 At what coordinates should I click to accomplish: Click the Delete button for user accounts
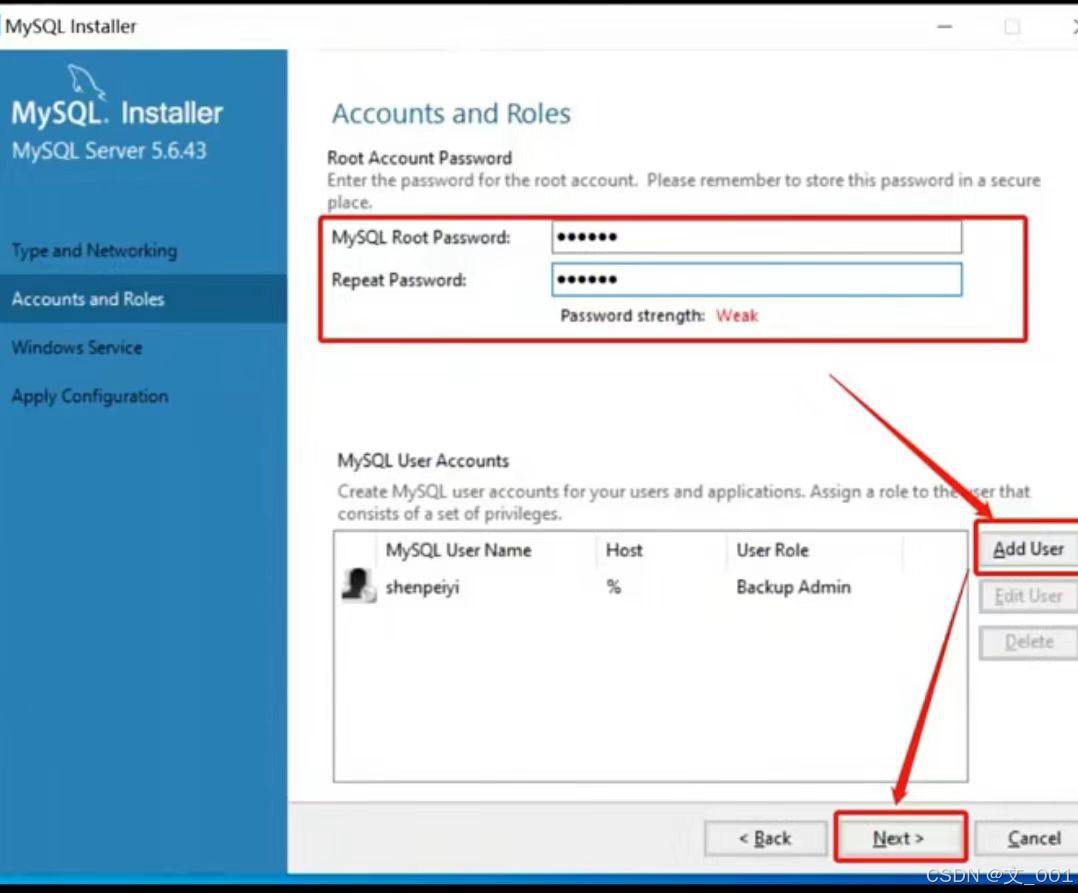click(x=1028, y=642)
